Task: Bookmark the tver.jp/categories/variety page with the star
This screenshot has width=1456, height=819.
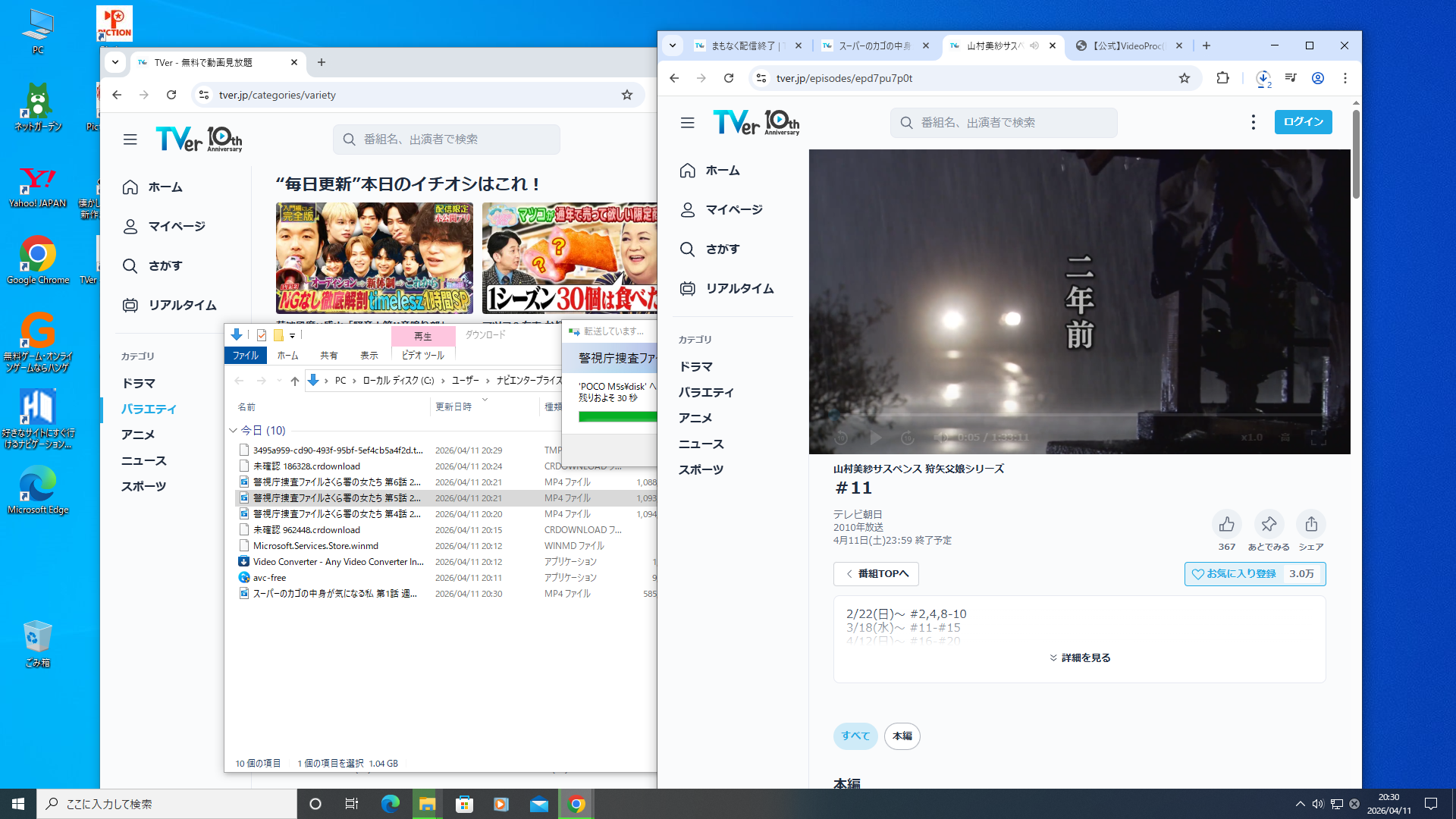Action: click(627, 95)
